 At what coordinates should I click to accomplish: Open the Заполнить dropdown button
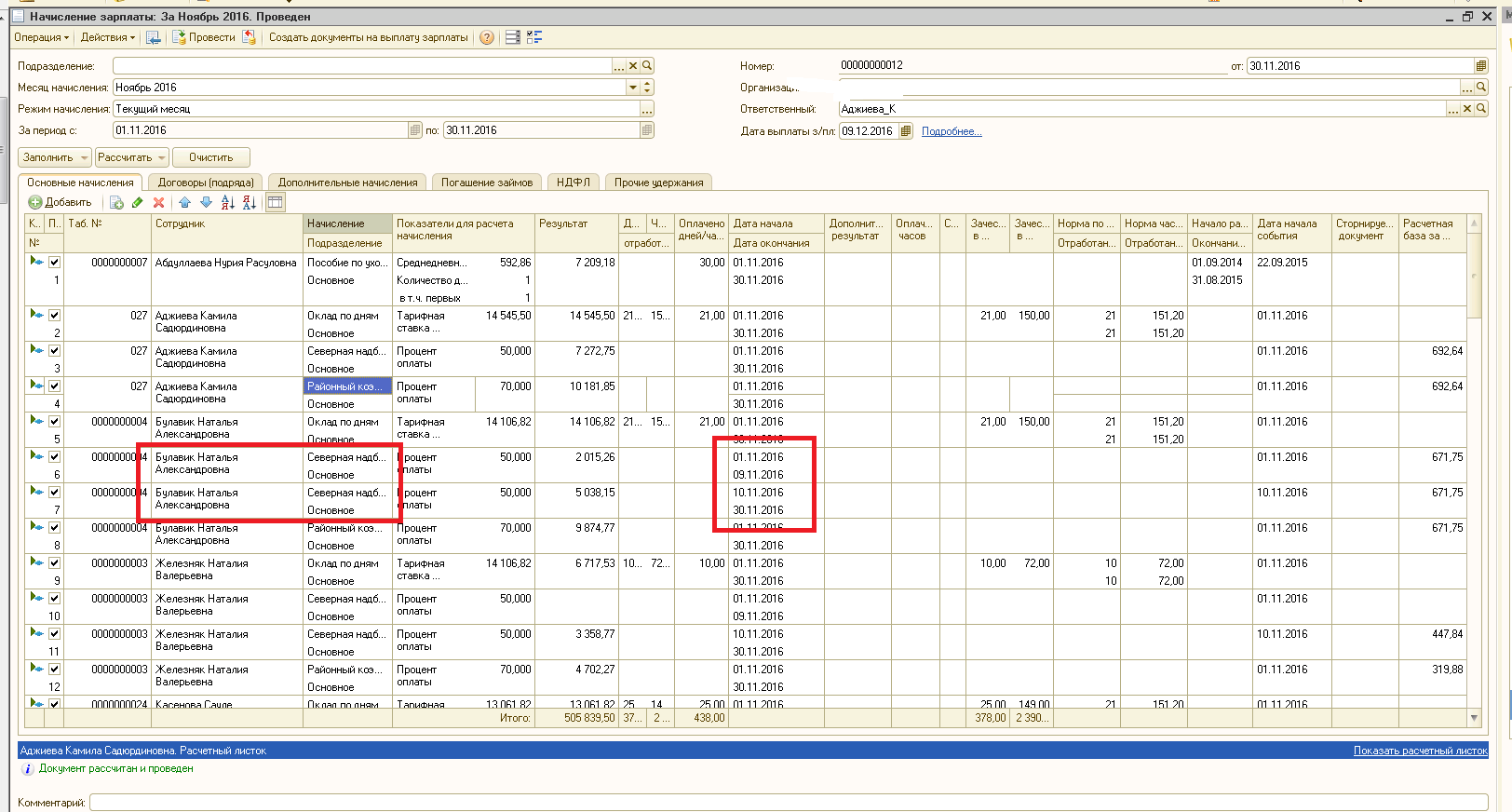[54, 157]
